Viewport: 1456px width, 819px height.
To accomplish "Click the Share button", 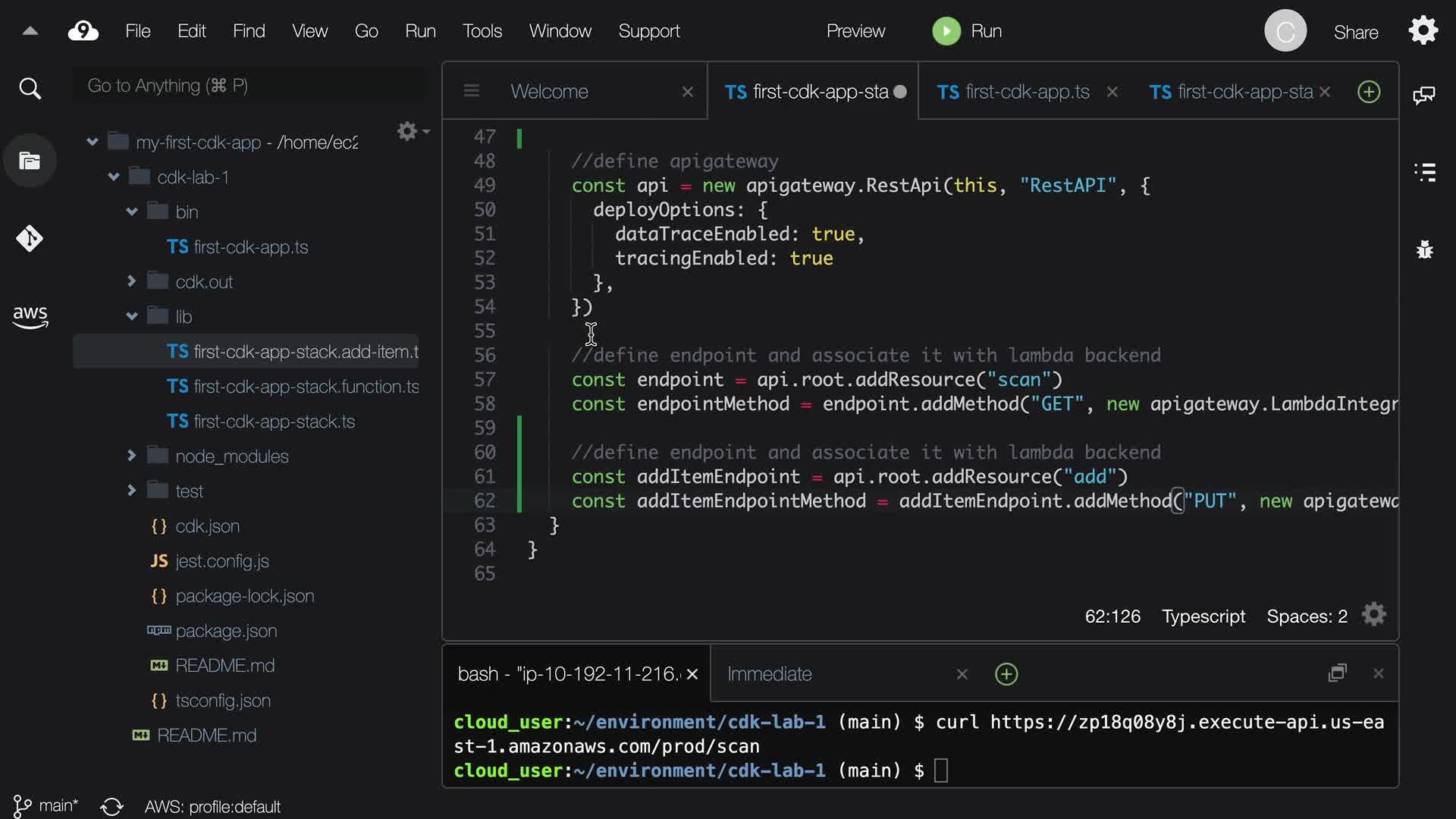I will click(1356, 32).
